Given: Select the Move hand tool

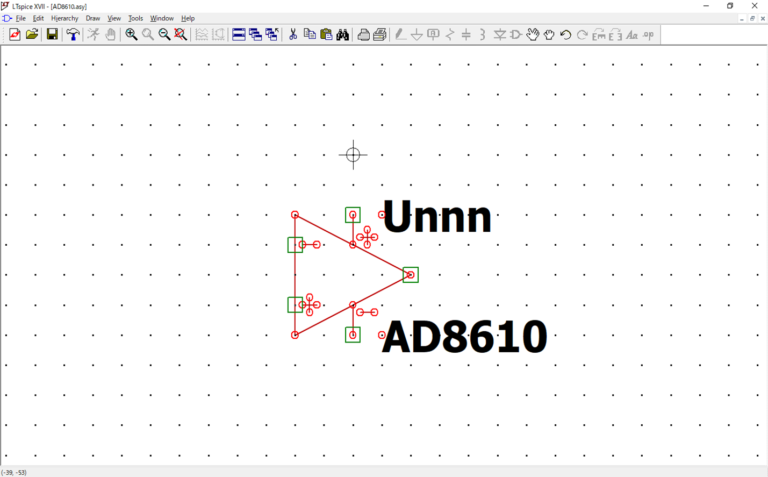Looking at the screenshot, I should coord(533,34).
